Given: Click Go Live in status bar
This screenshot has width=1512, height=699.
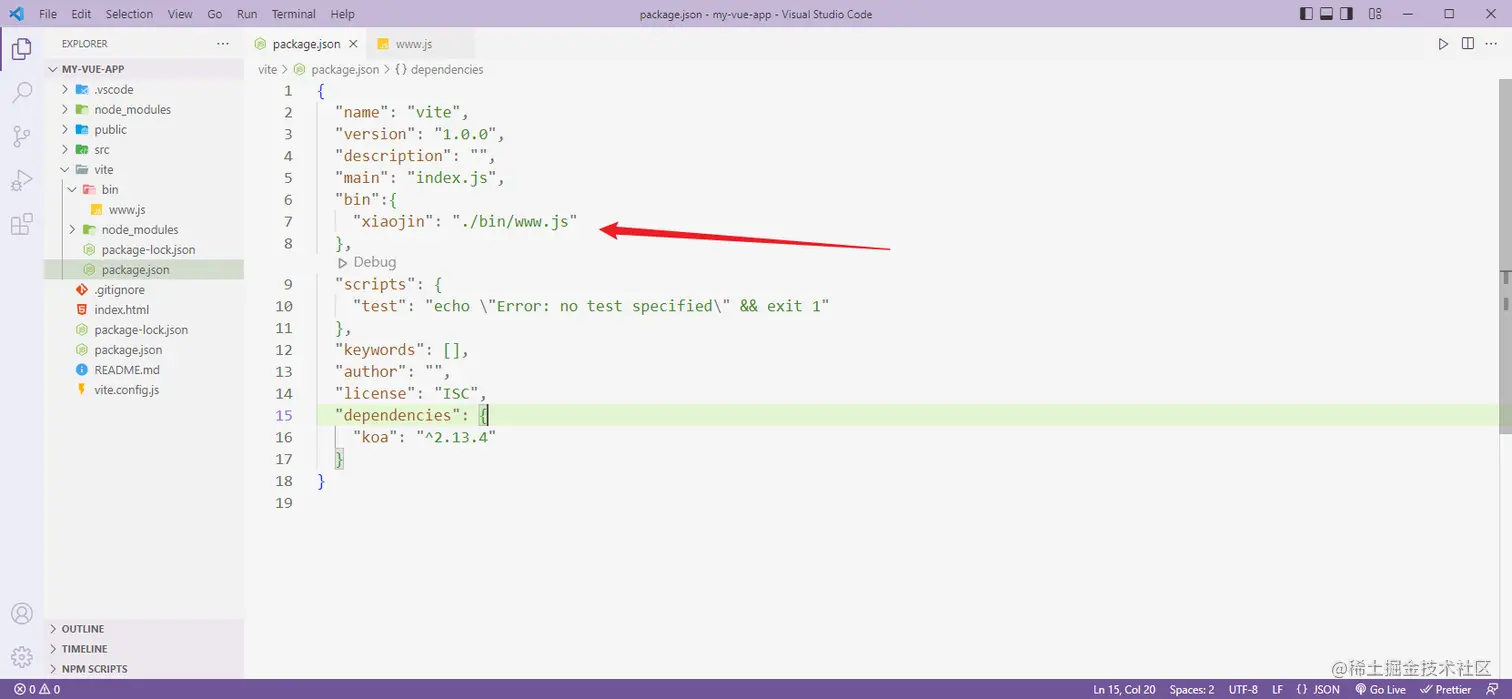Looking at the screenshot, I should pos(1380,689).
